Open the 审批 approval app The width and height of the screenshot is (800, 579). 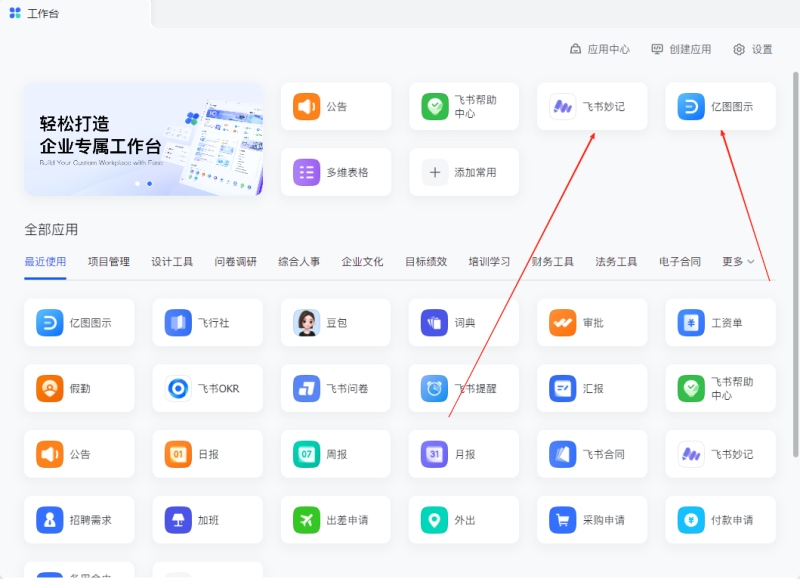[591, 322]
